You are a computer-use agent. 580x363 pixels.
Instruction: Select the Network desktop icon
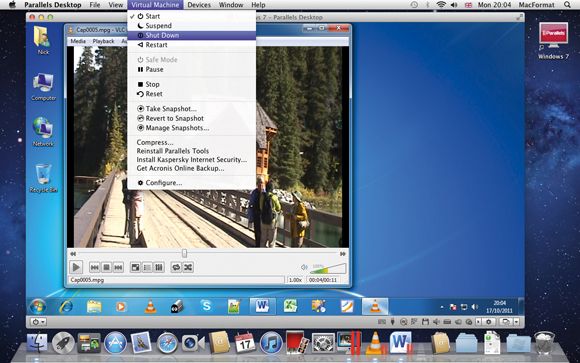click(x=43, y=132)
